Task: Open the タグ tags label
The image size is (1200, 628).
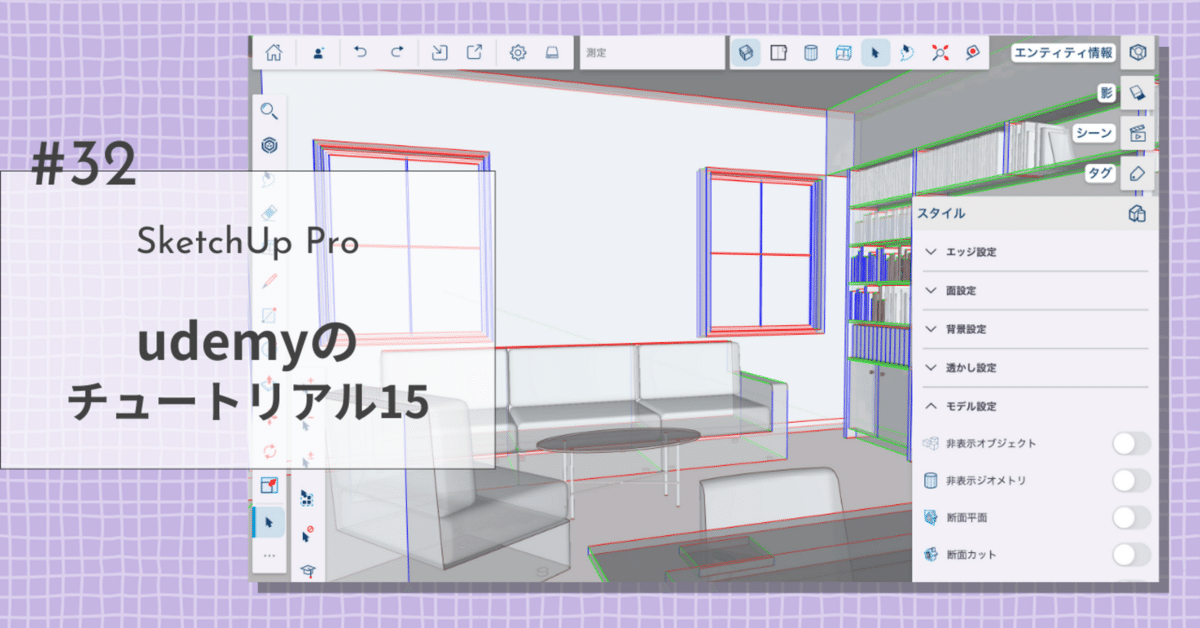Action: [x=1100, y=172]
